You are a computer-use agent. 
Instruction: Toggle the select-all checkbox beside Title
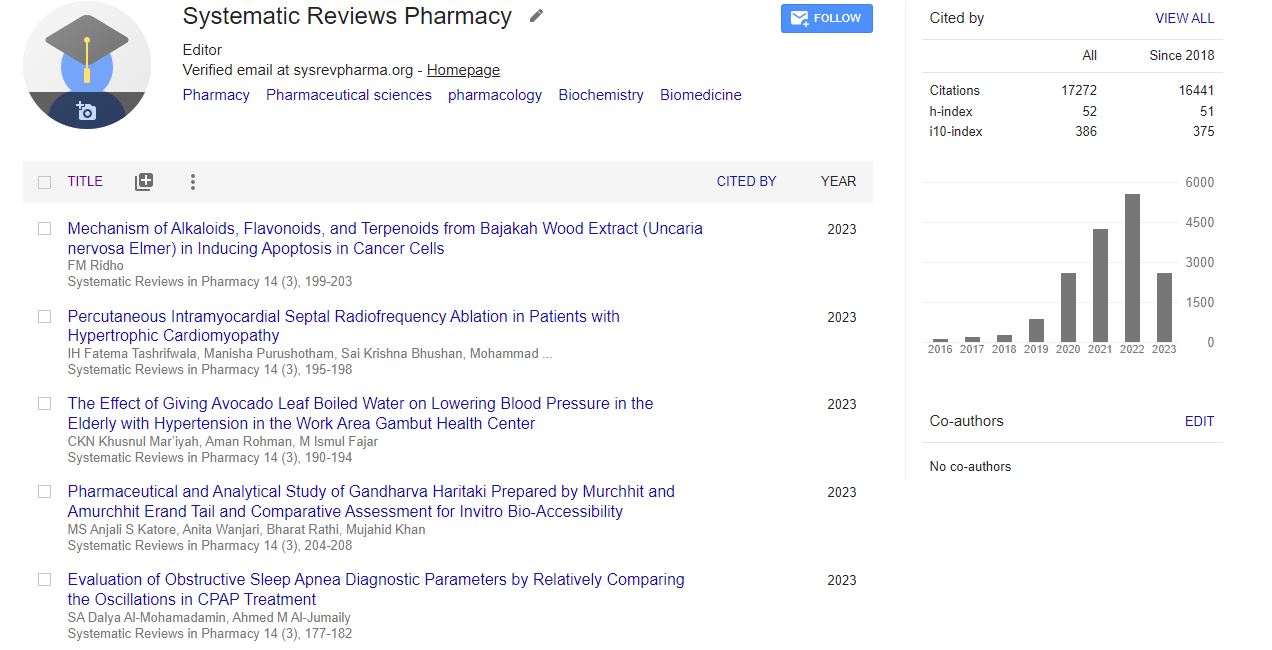(44, 182)
